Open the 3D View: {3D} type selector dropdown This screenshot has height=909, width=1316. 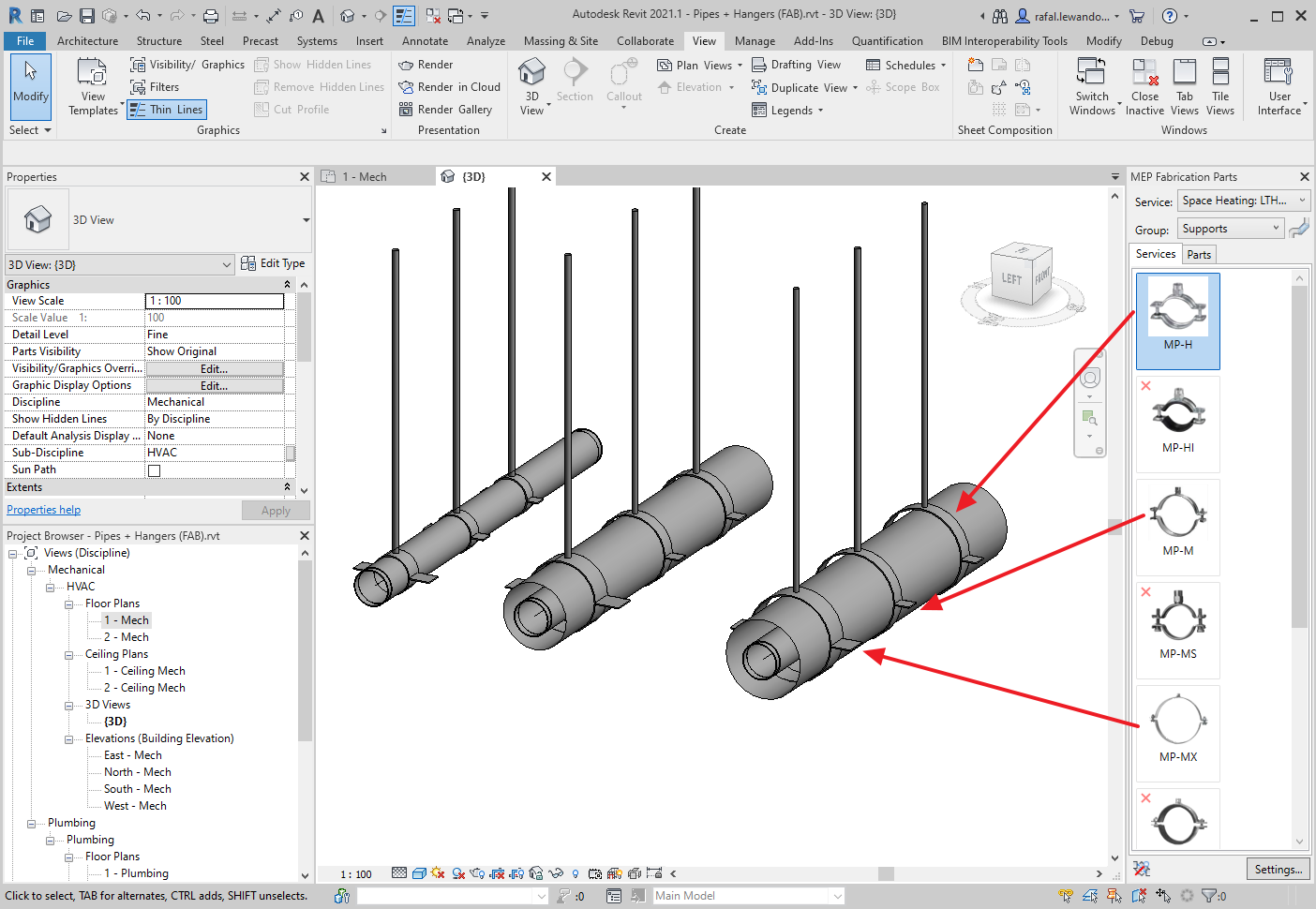120,264
